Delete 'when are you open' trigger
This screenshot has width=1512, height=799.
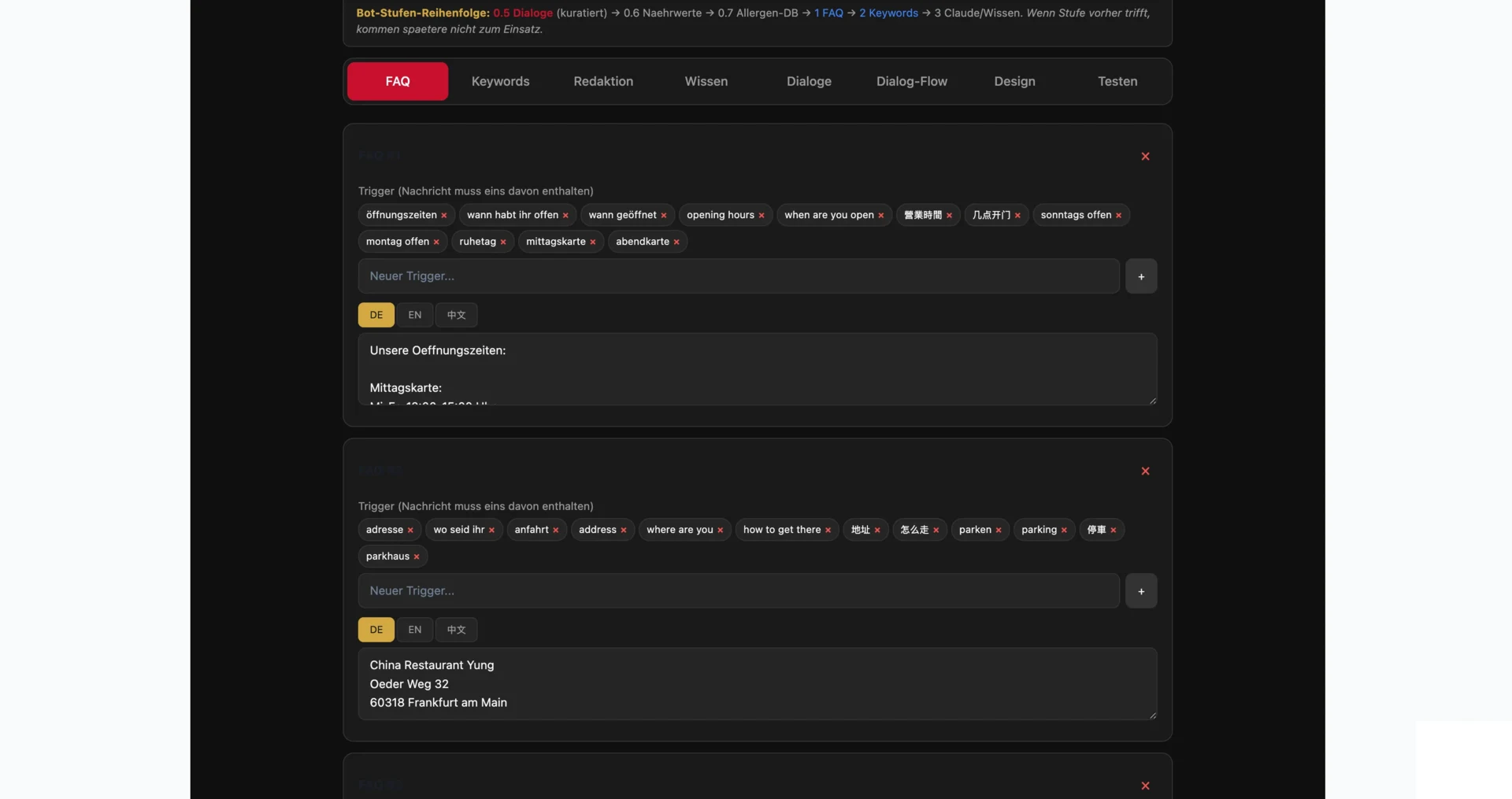[881, 216]
